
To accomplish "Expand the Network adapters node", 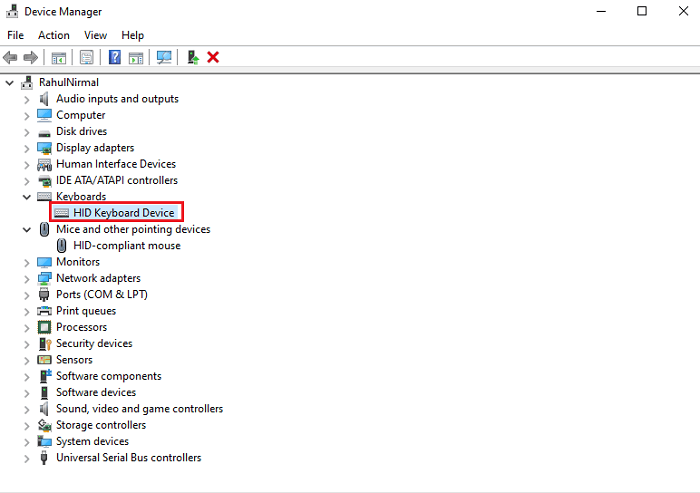I will (x=27, y=278).
